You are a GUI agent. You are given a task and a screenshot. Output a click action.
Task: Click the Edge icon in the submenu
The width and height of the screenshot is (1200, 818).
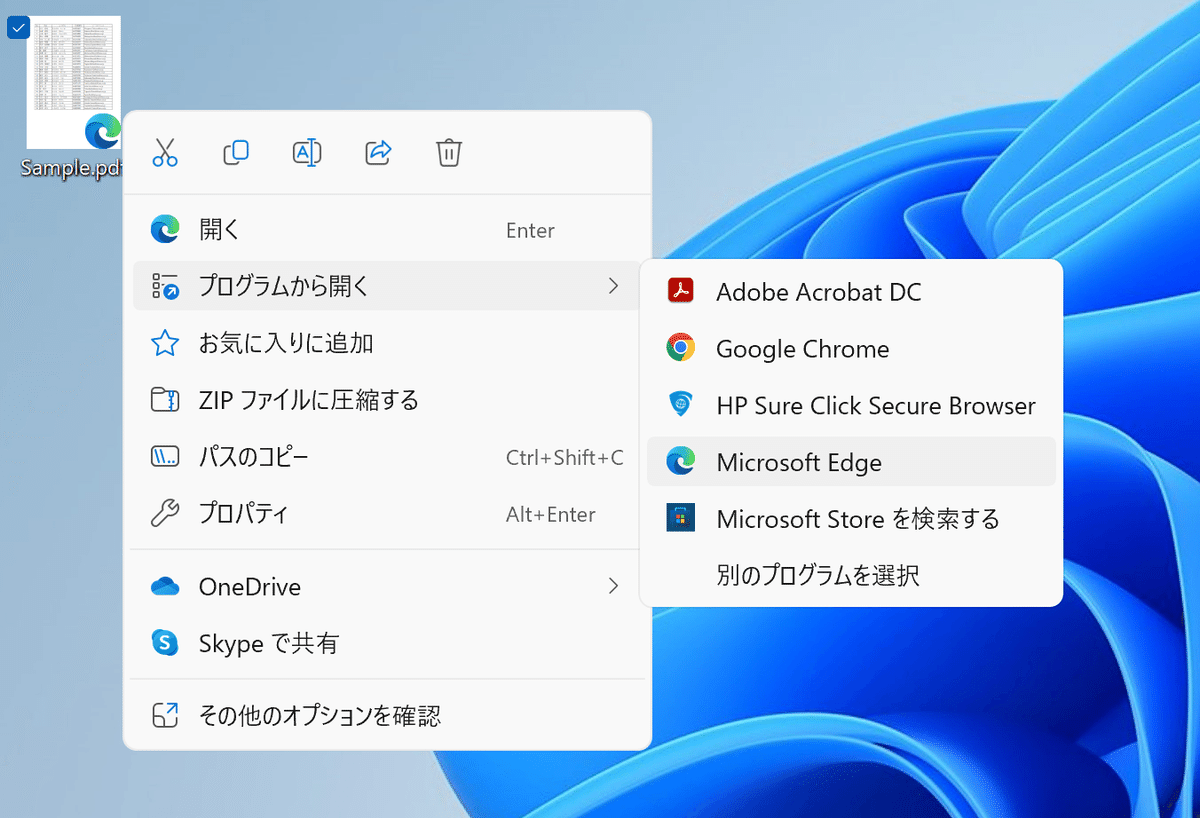click(x=681, y=461)
